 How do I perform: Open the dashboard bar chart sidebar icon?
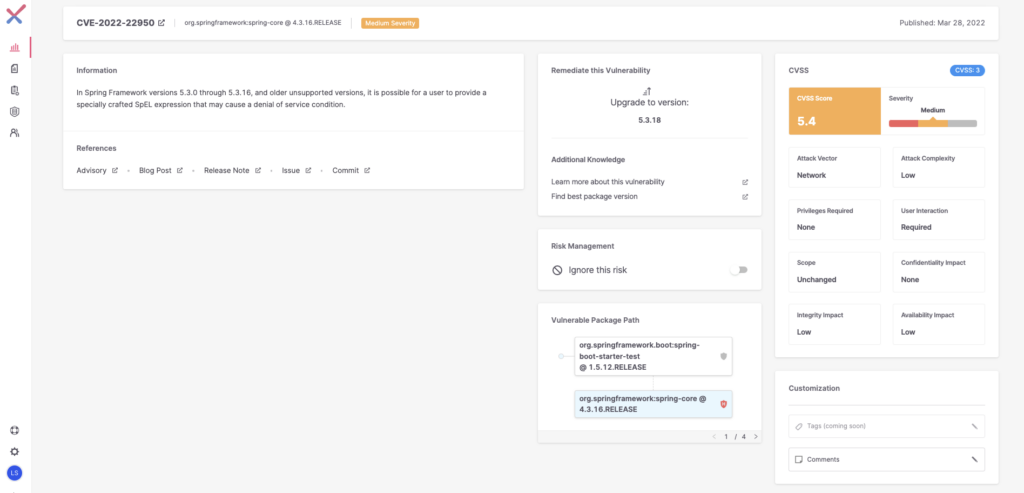(x=15, y=48)
